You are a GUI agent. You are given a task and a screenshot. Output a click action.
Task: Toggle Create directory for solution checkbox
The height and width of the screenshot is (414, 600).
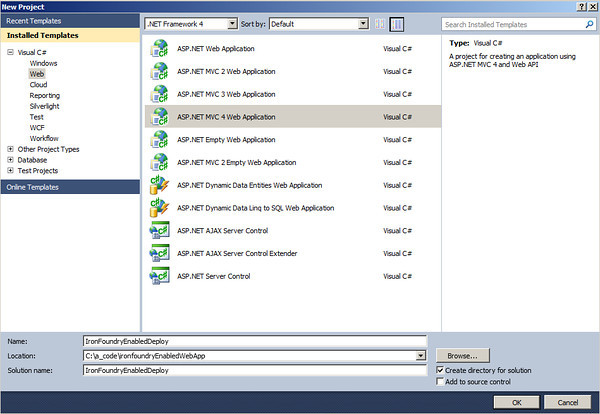coord(440,370)
